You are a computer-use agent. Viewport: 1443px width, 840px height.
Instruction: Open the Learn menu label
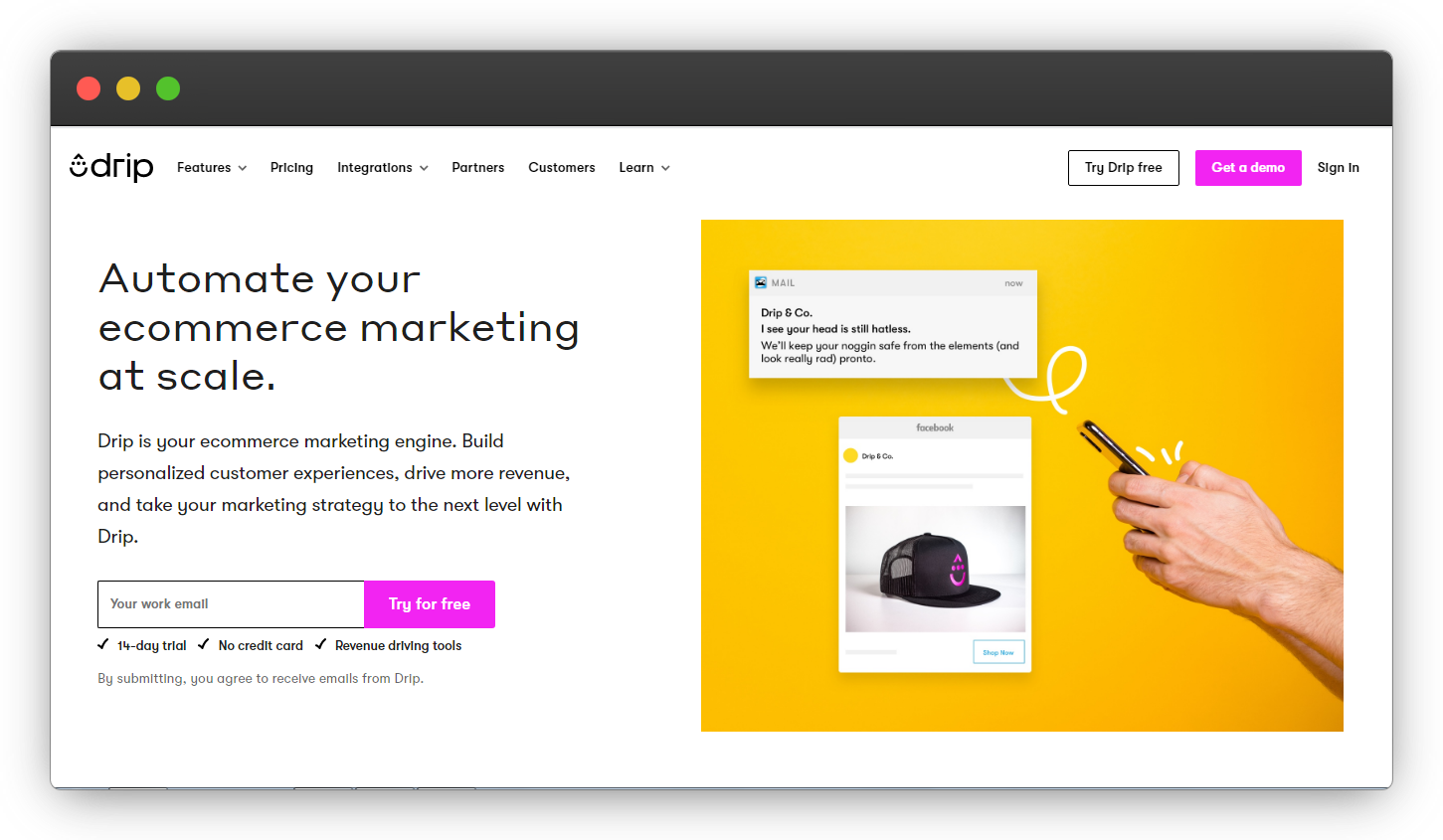pyautogui.click(x=636, y=167)
